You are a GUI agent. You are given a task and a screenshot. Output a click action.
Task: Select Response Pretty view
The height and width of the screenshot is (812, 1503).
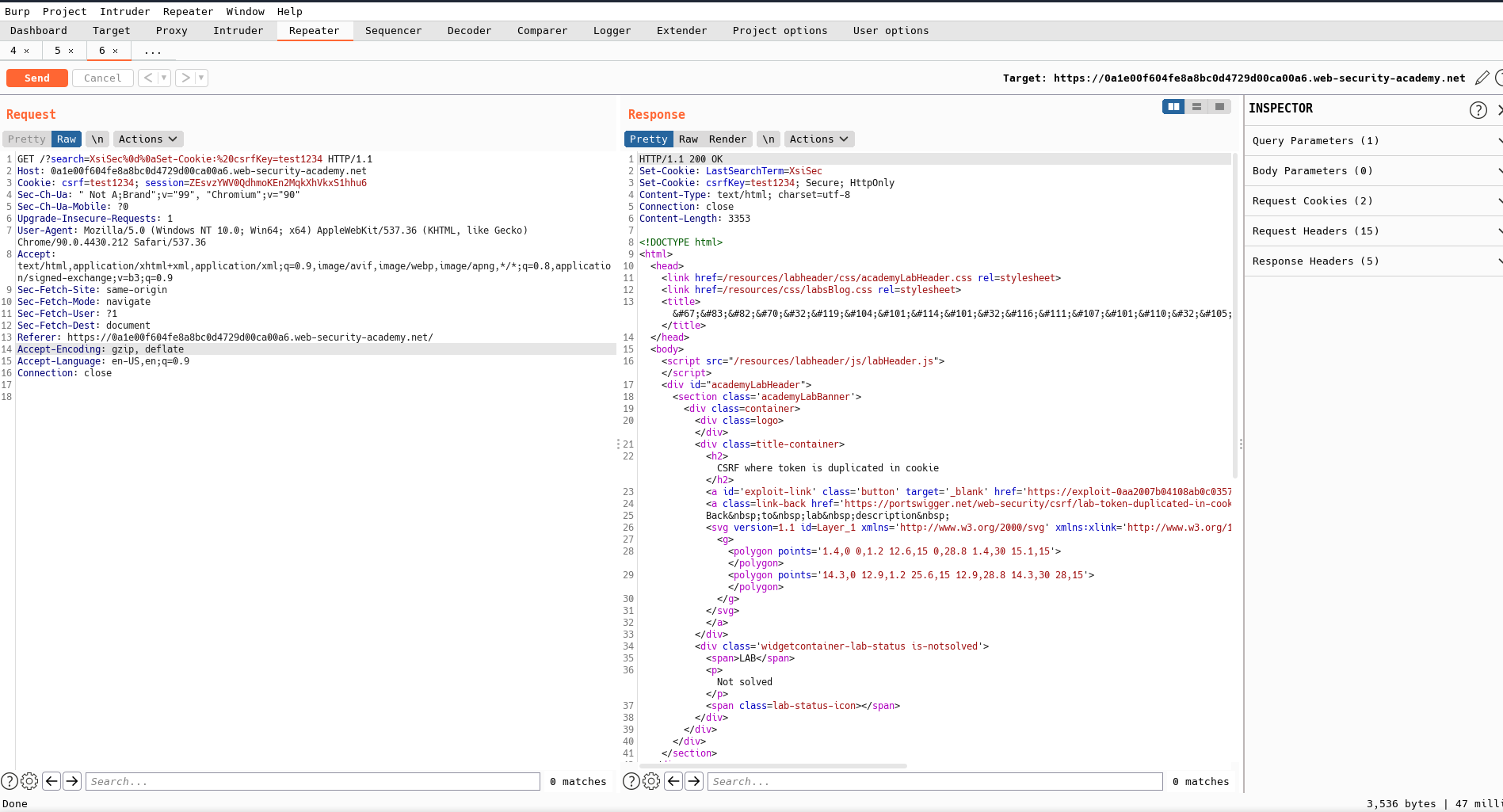point(648,139)
